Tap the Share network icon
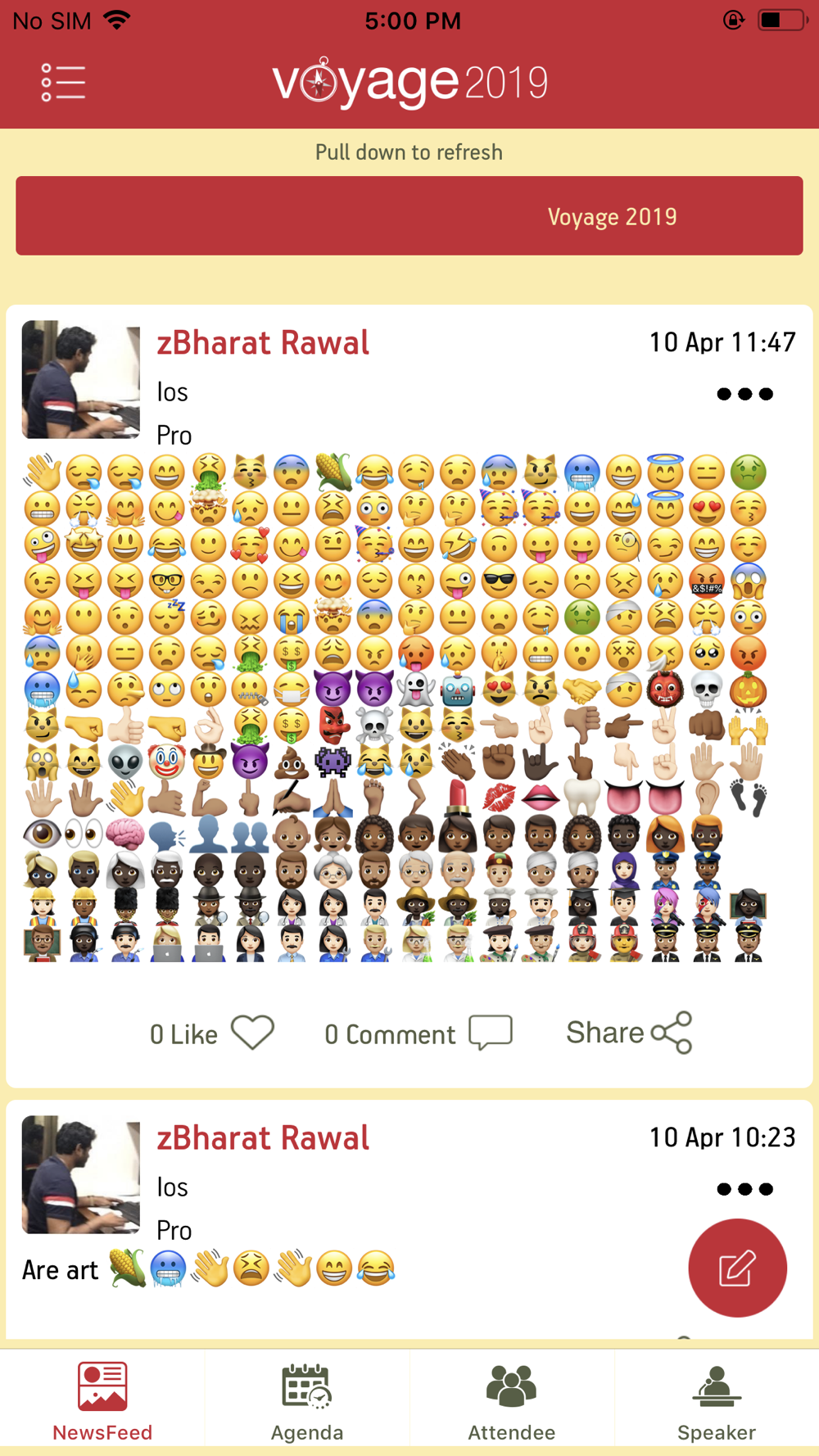Screen dimensions: 819x1456 [672, 1033]
